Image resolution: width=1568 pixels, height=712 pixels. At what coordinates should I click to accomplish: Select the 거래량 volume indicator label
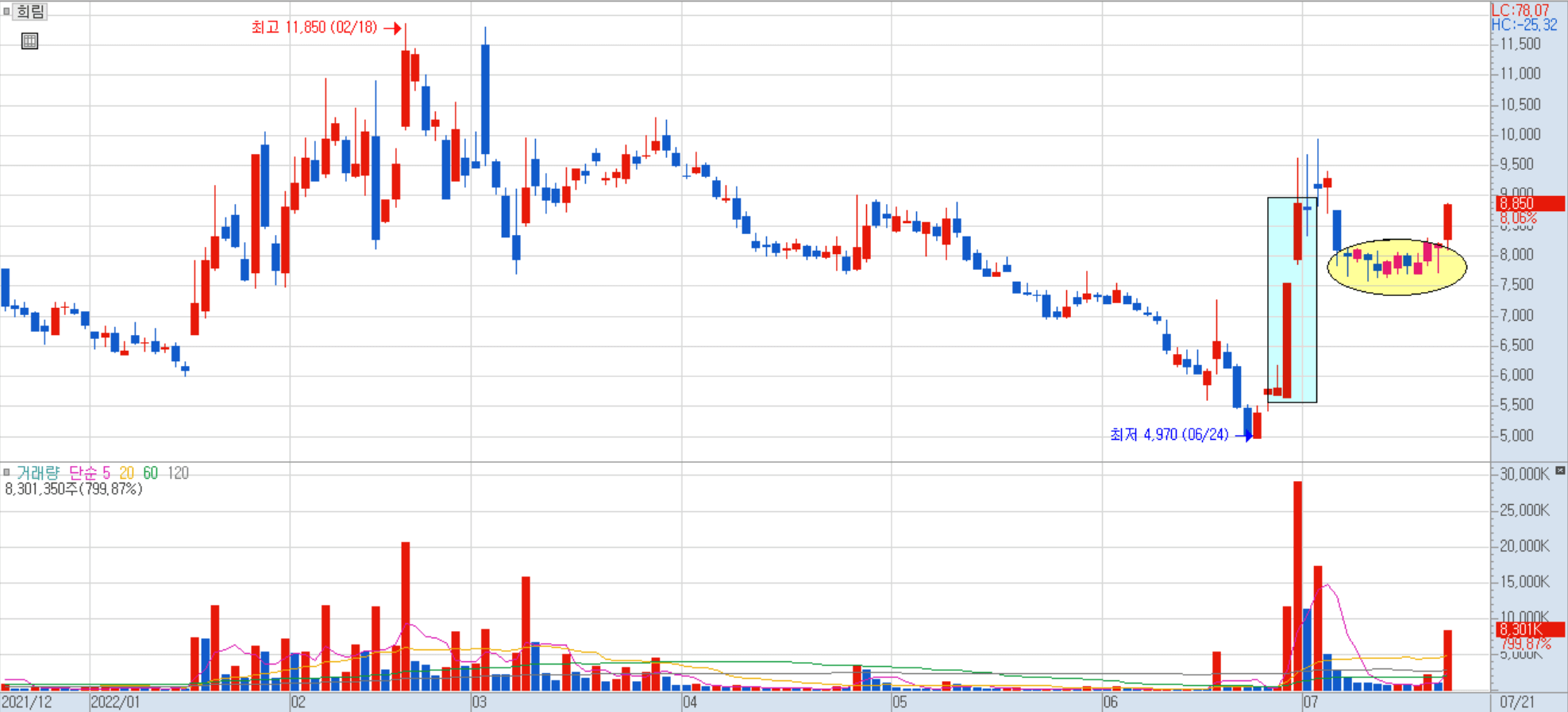pos(37,473)
